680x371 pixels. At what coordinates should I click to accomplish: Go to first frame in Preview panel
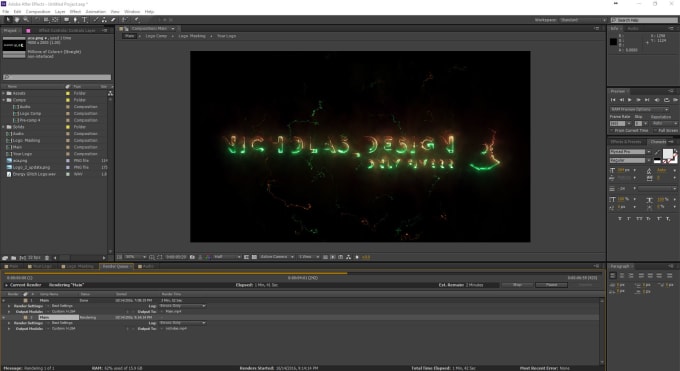[x=613, y=100]
